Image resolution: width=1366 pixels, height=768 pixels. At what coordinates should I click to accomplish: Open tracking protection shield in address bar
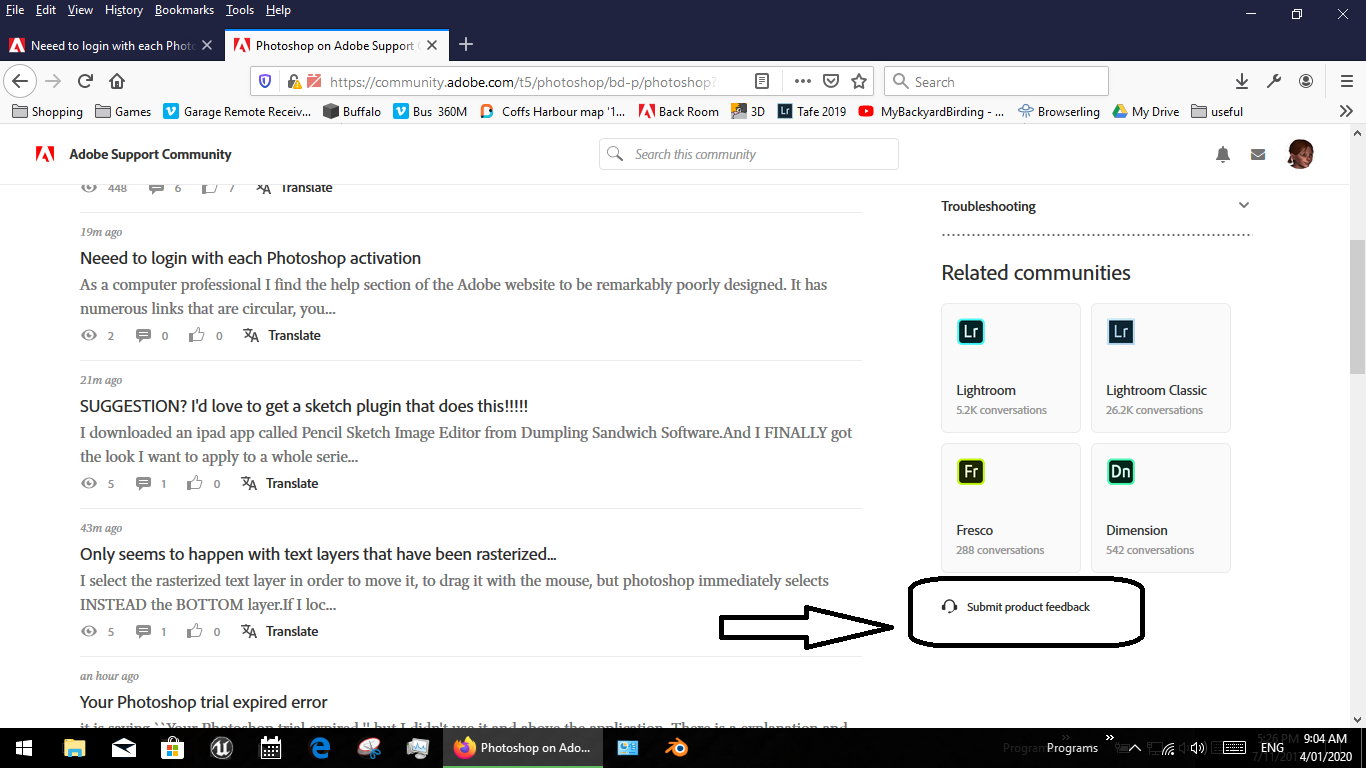[x=265, y=81]
